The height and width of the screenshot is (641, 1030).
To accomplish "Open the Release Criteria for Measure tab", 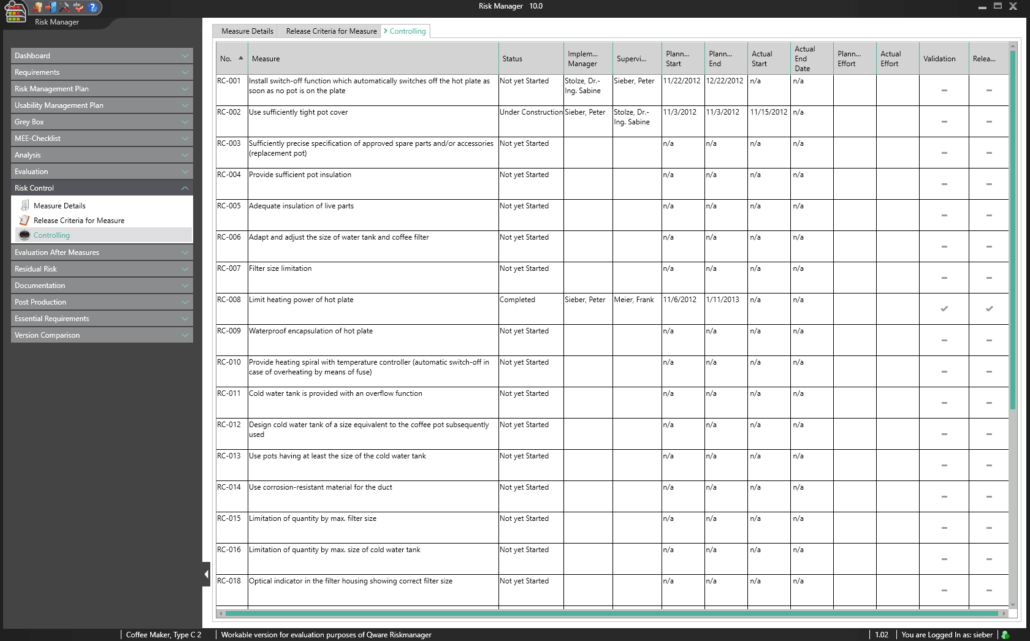I will pyautogui.click(x=331, y=31).
